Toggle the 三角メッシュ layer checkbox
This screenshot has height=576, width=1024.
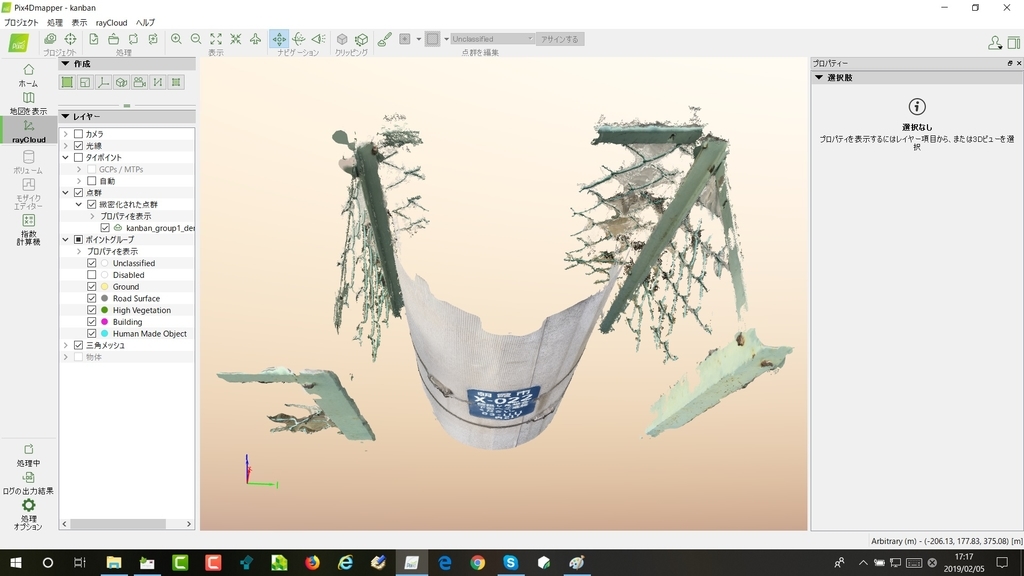click(78, 345)
